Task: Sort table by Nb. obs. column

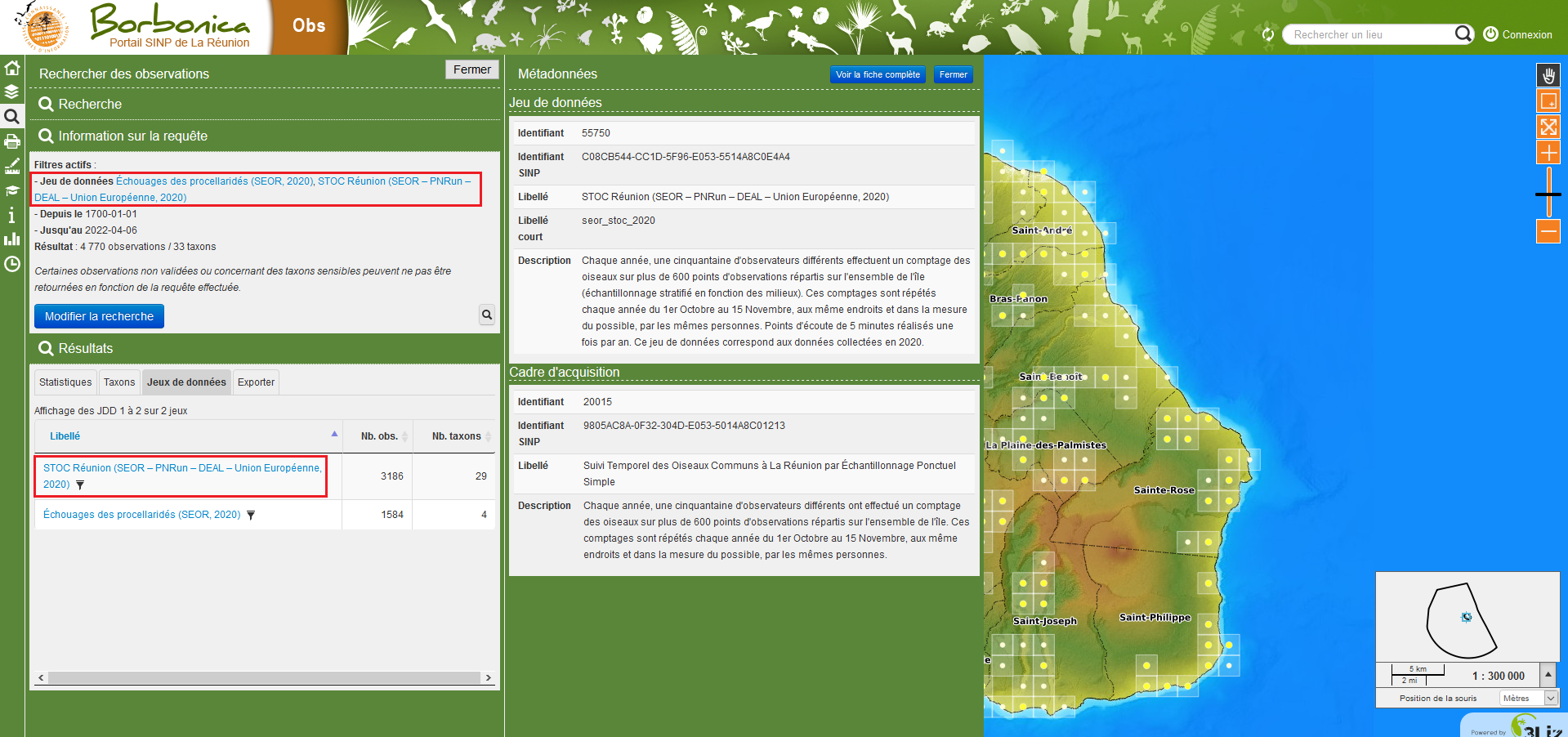Action: [x=377, y=436]
